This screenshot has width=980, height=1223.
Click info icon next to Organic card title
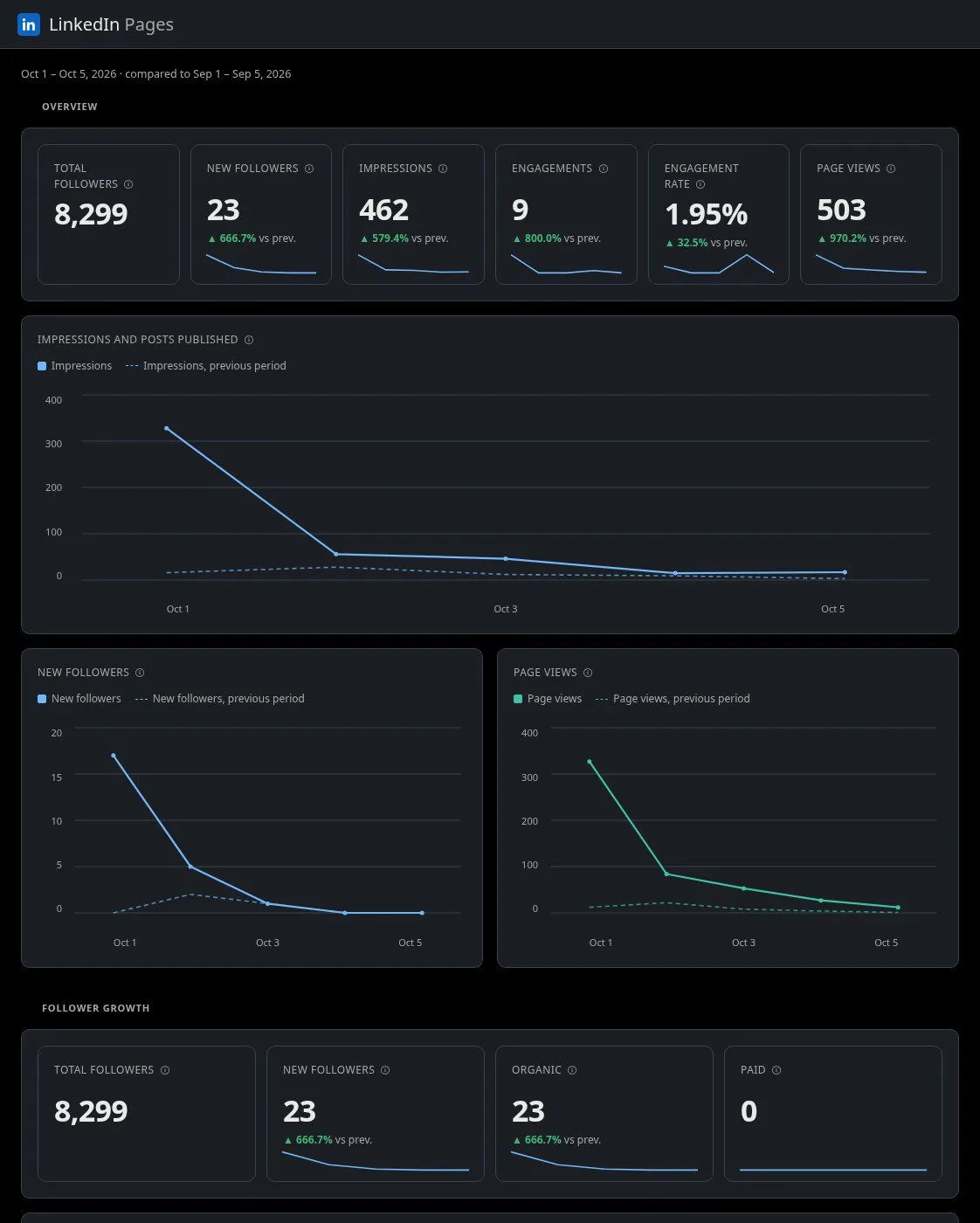572,1070
